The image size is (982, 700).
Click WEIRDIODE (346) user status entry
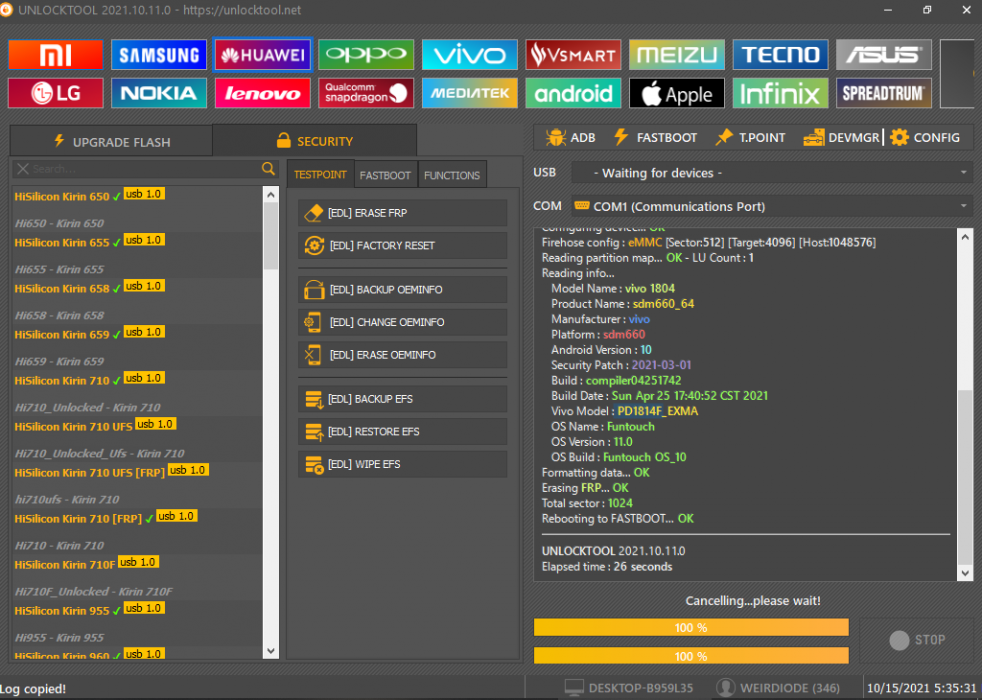(779, 688)
